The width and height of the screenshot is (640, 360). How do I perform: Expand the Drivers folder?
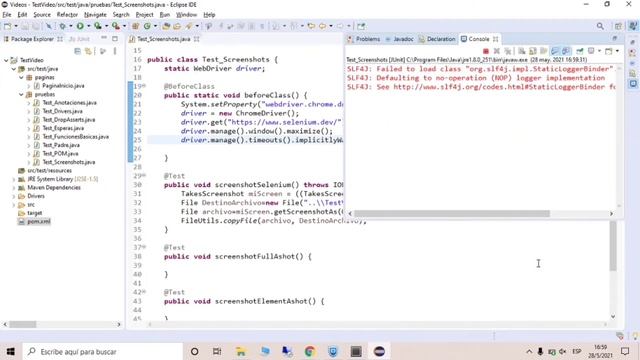[x=13, y=196]
